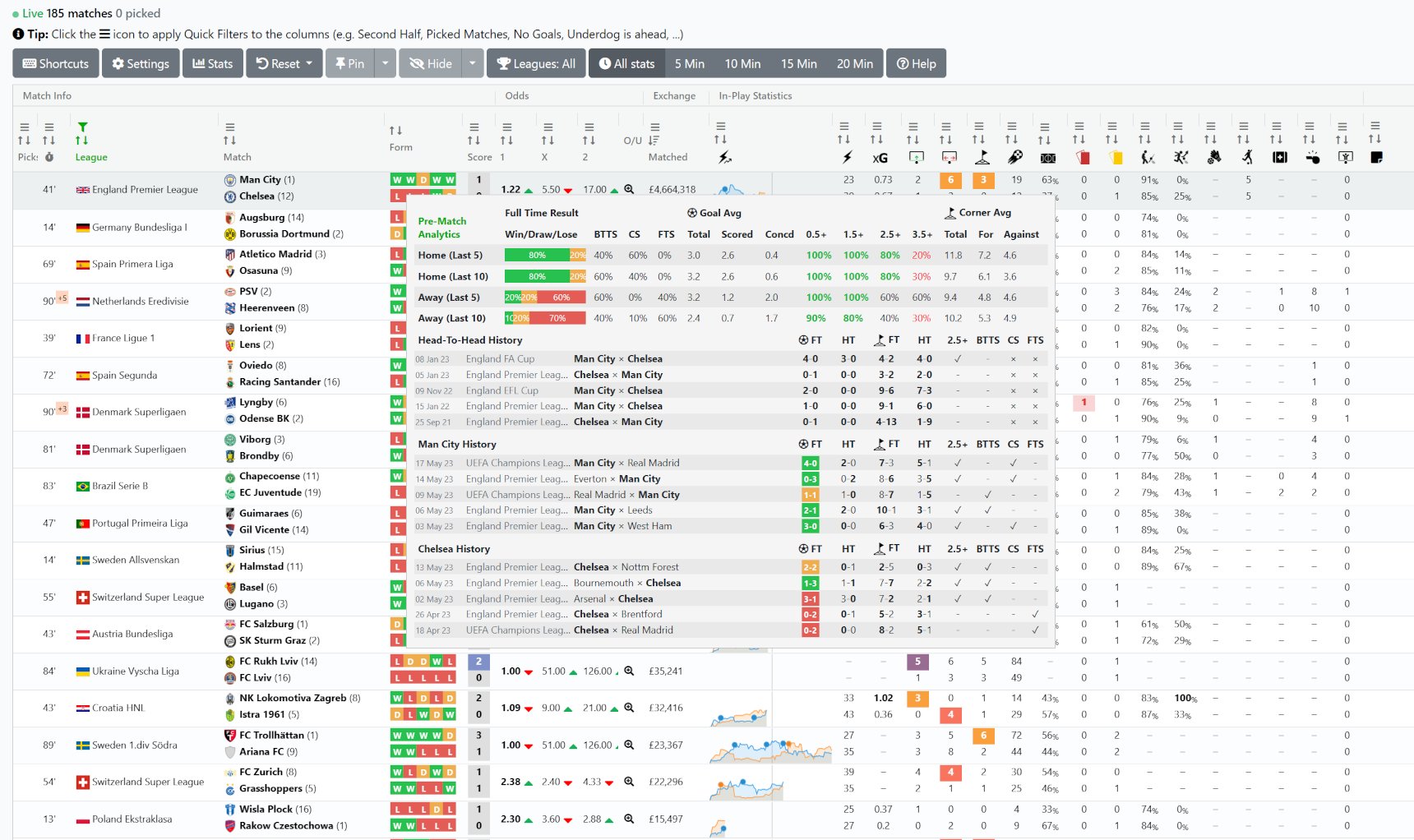1414x840 pixels.
Task: Open the dropdown arrow next to Hide
Action: [472, 63]
